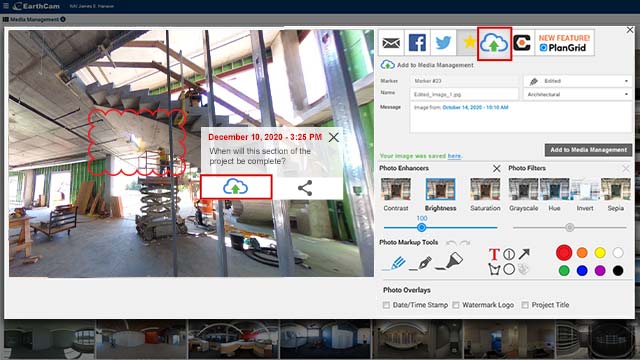Apply the Grayscale photo filter
This screenshot has height=360, width=640.
tap(524, 190)
